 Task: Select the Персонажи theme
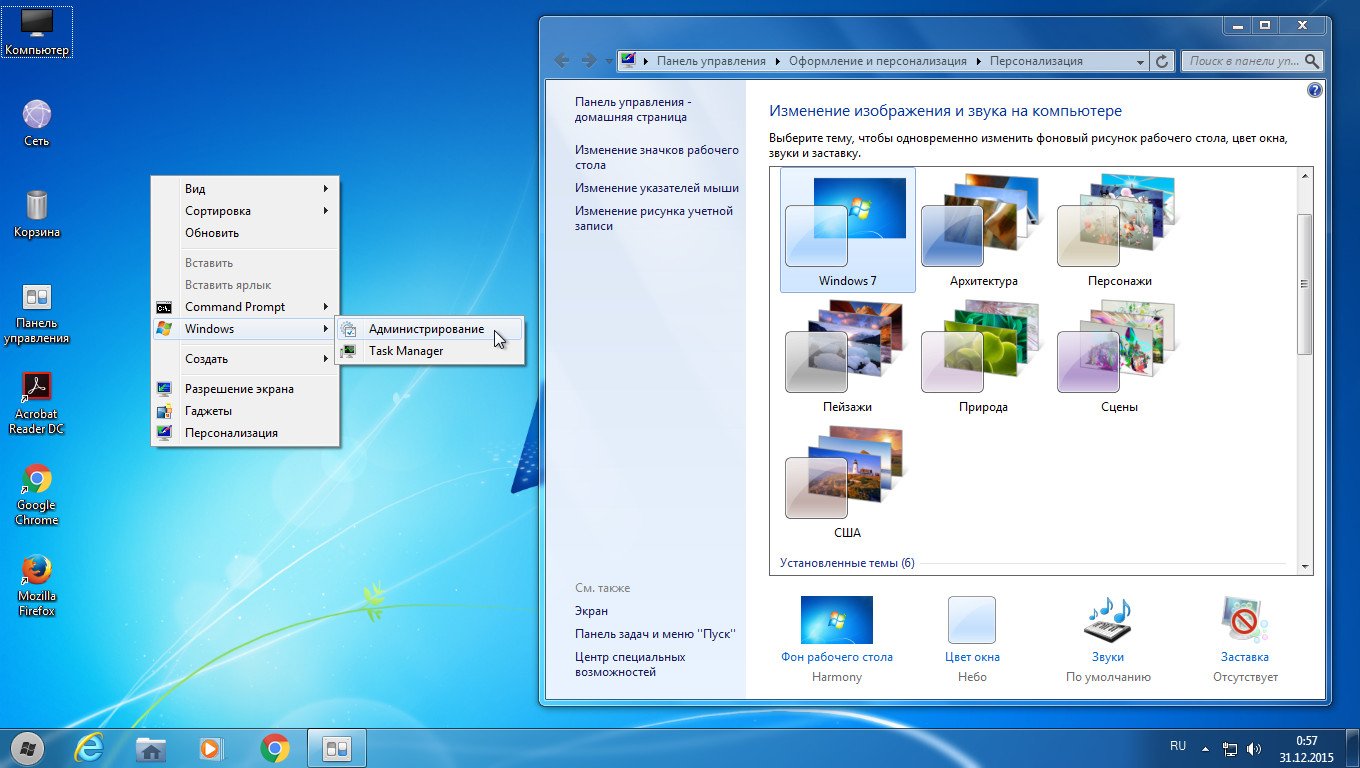[x=1120, y=230]
